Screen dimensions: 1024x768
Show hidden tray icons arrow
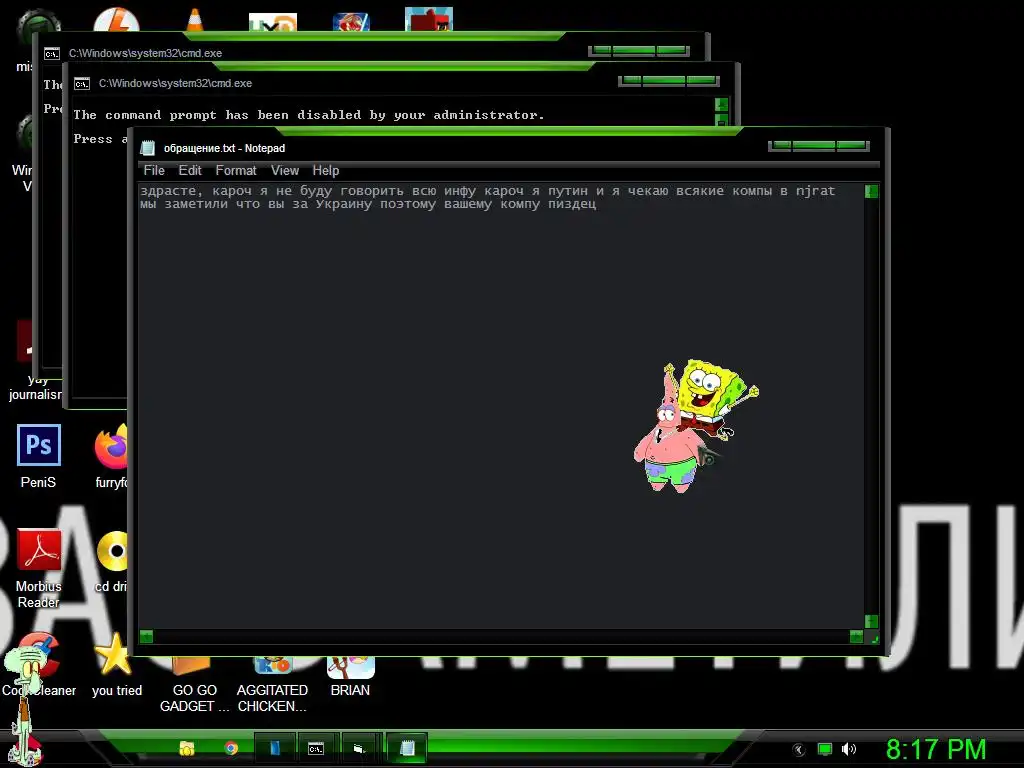point(798,750)
